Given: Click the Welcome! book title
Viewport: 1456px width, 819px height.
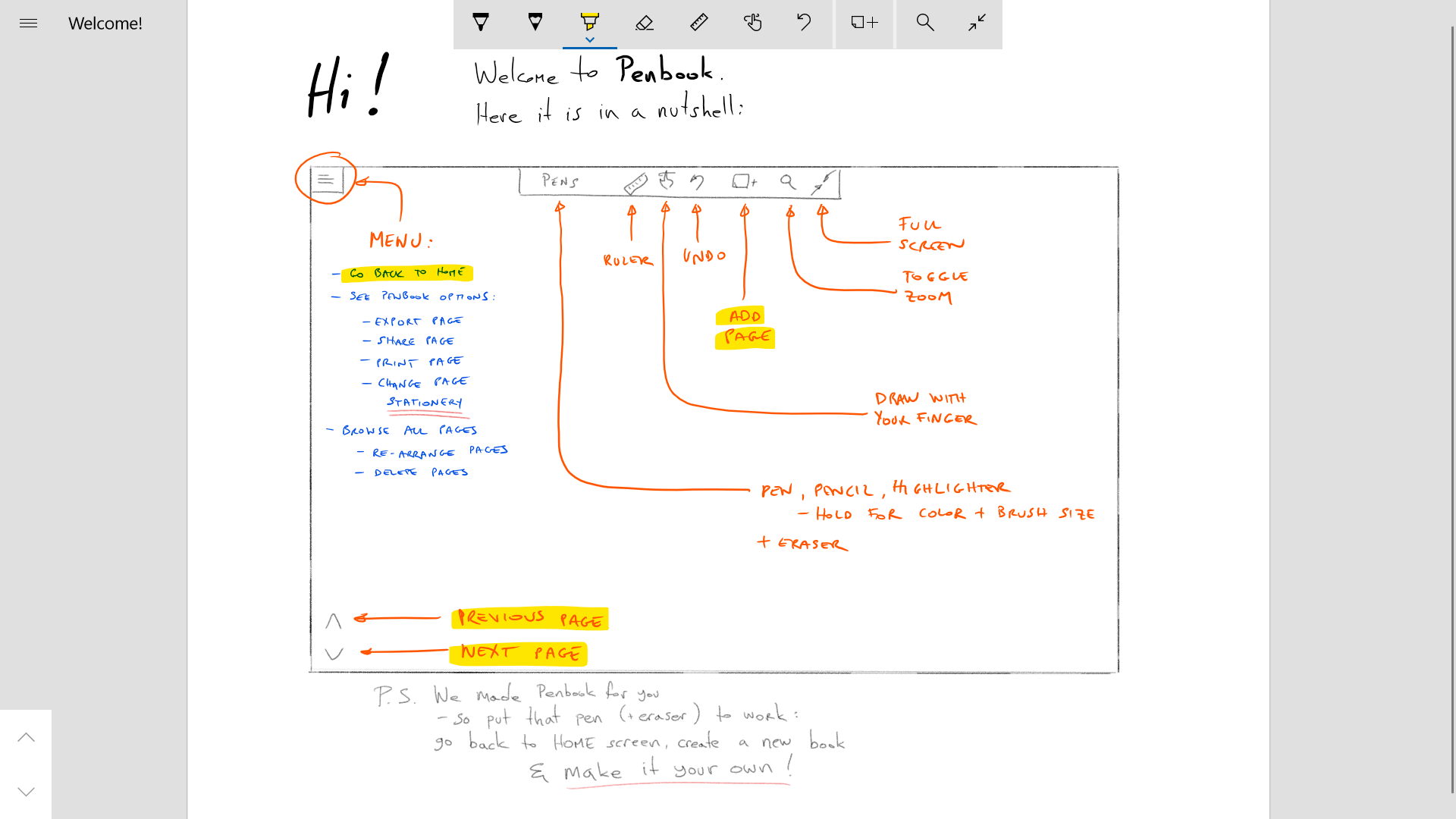Looking at the screenshot, I should pos(105,24).
